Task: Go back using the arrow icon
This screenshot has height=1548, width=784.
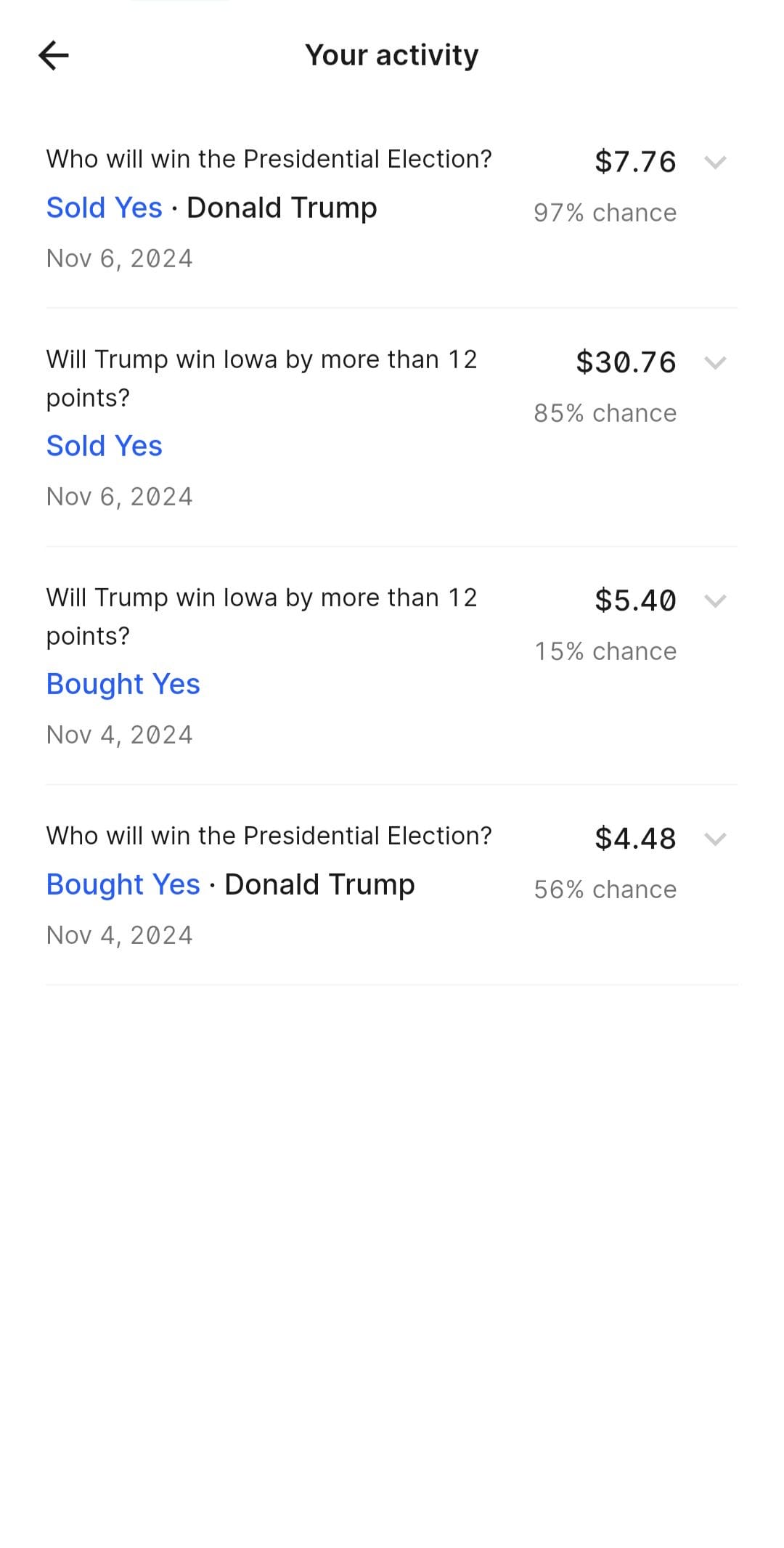Action: pyautogui.click(x=54, y=55)
